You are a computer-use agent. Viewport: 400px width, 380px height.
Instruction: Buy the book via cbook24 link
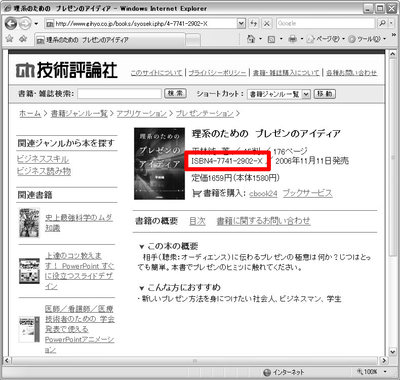point(263,193)
